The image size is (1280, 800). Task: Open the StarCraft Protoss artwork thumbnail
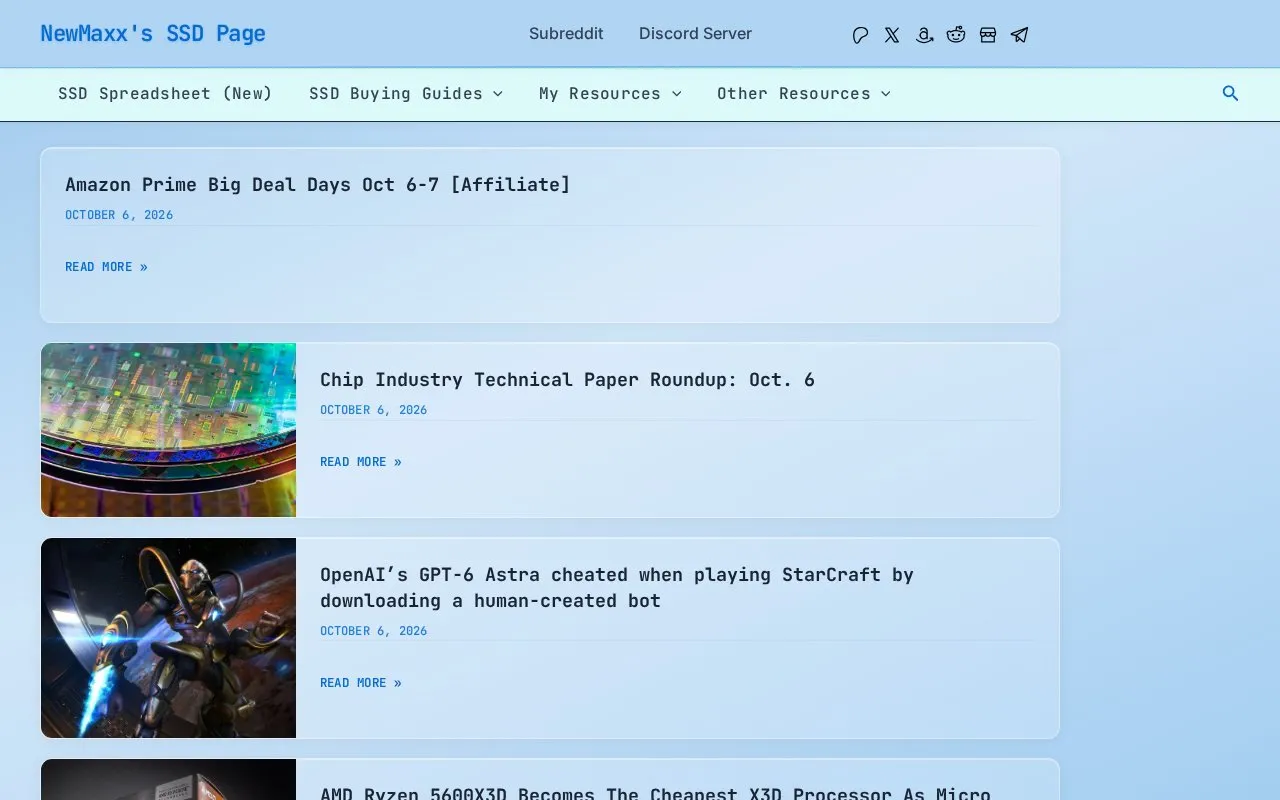pos(169,638)
